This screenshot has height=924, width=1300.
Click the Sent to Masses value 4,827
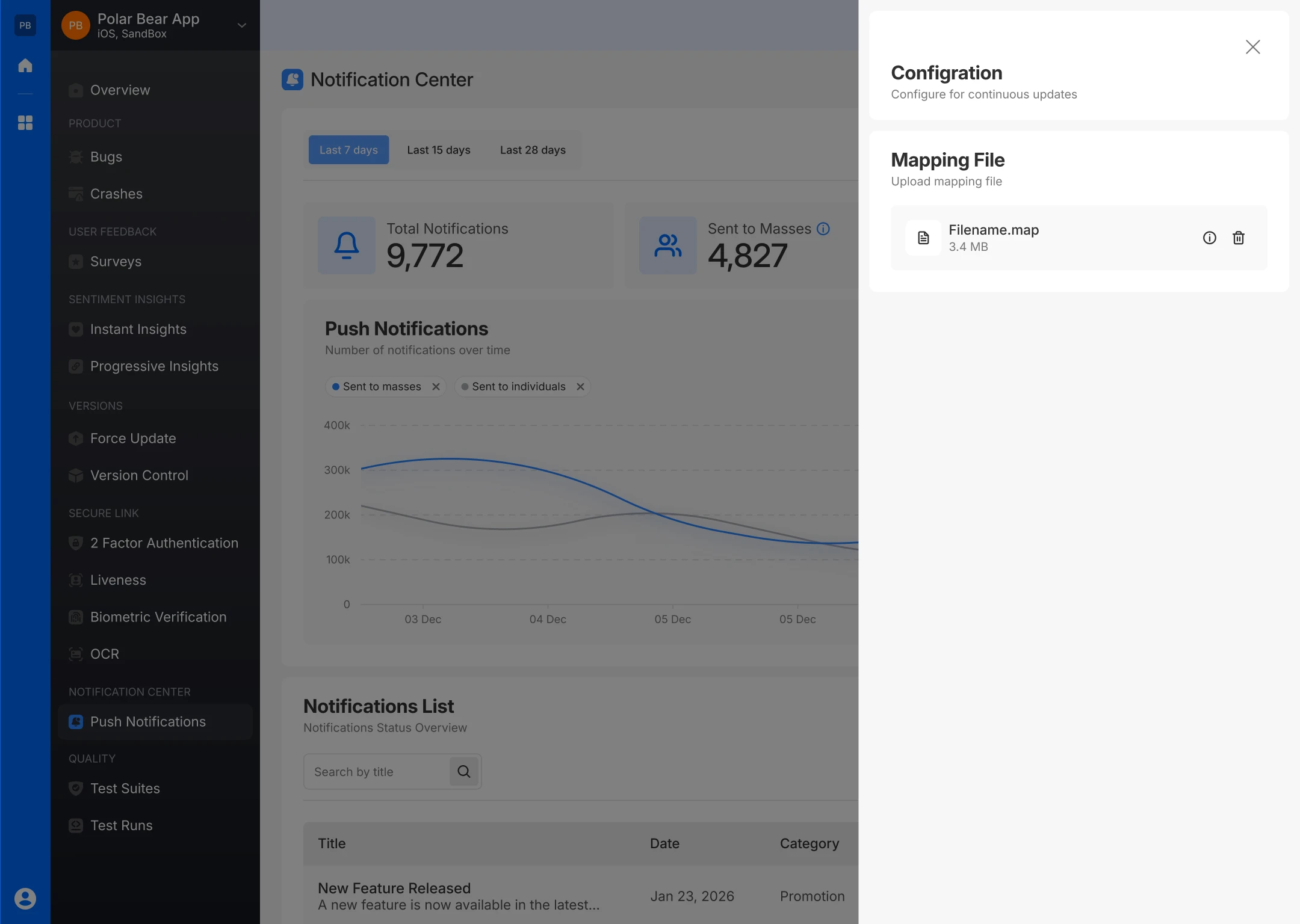pos(747,256)
